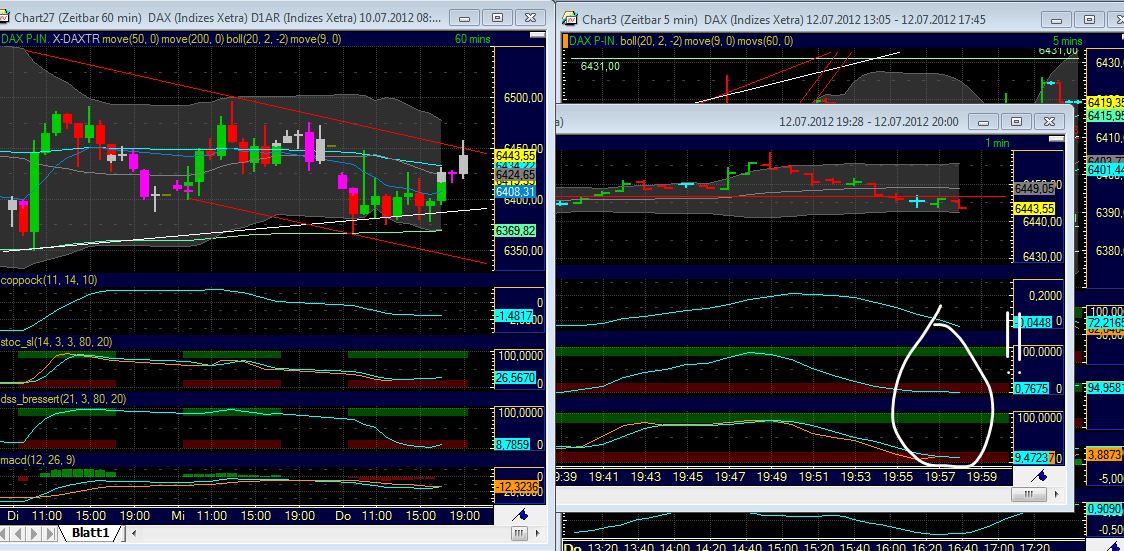Click the "60 mins" timeframe label
The width and height of the screenshot is (1124, 551).
(x=472, y=39)
